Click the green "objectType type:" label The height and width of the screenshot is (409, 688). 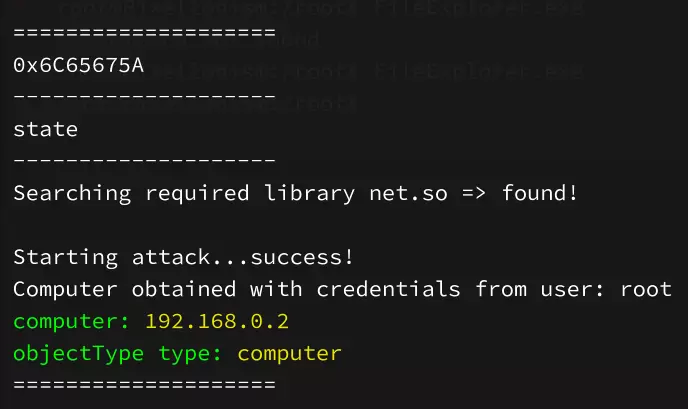click(120, 353)
